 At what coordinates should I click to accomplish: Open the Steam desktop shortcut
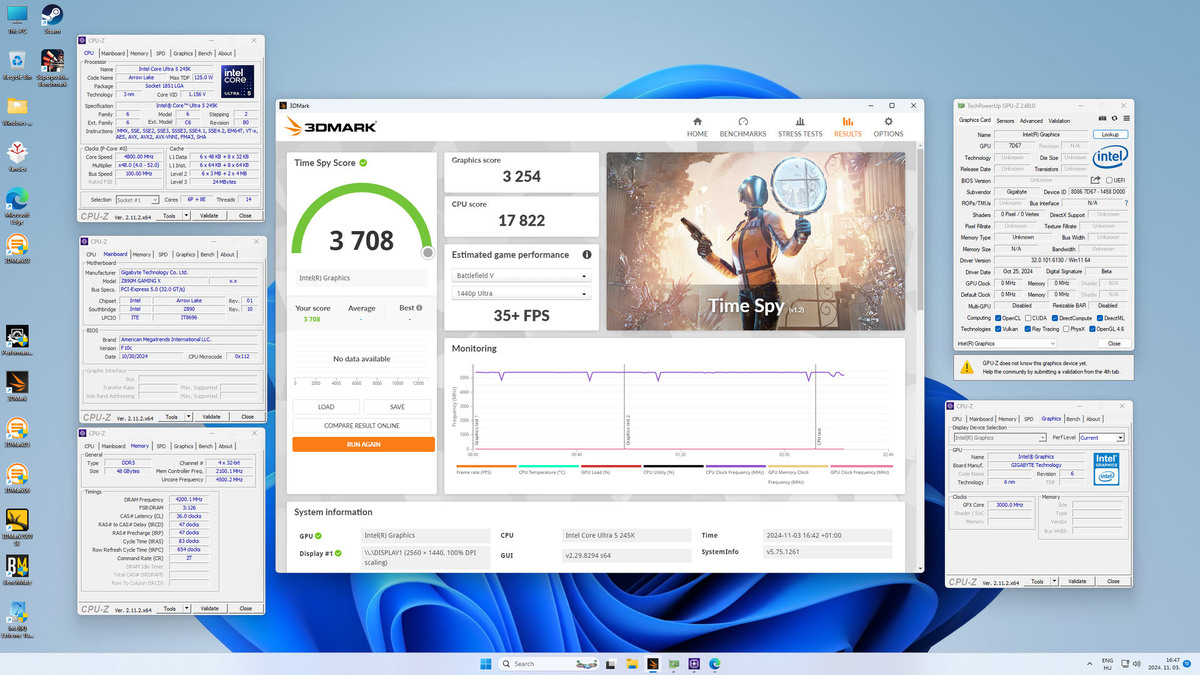click(52, 18)
